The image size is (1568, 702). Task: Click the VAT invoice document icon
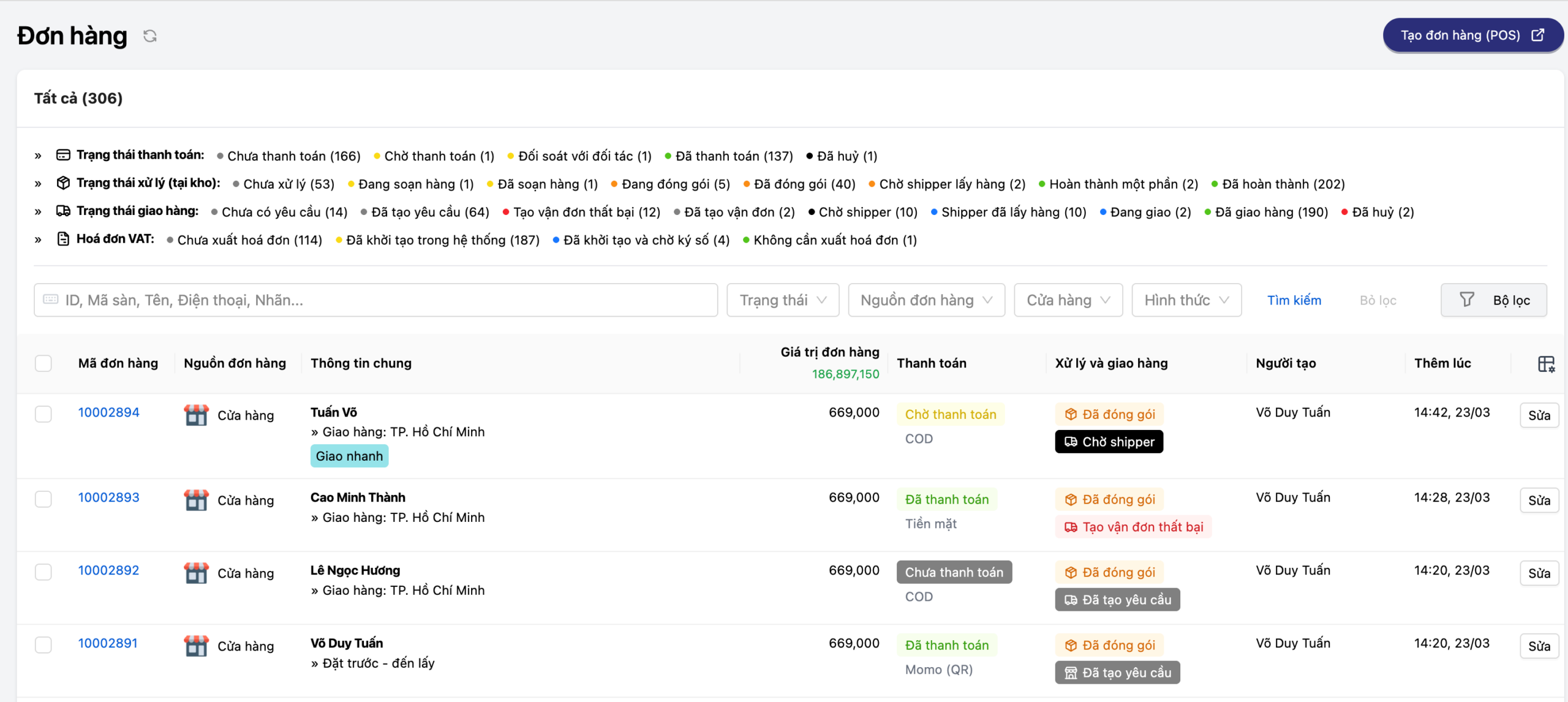(63, 239)
